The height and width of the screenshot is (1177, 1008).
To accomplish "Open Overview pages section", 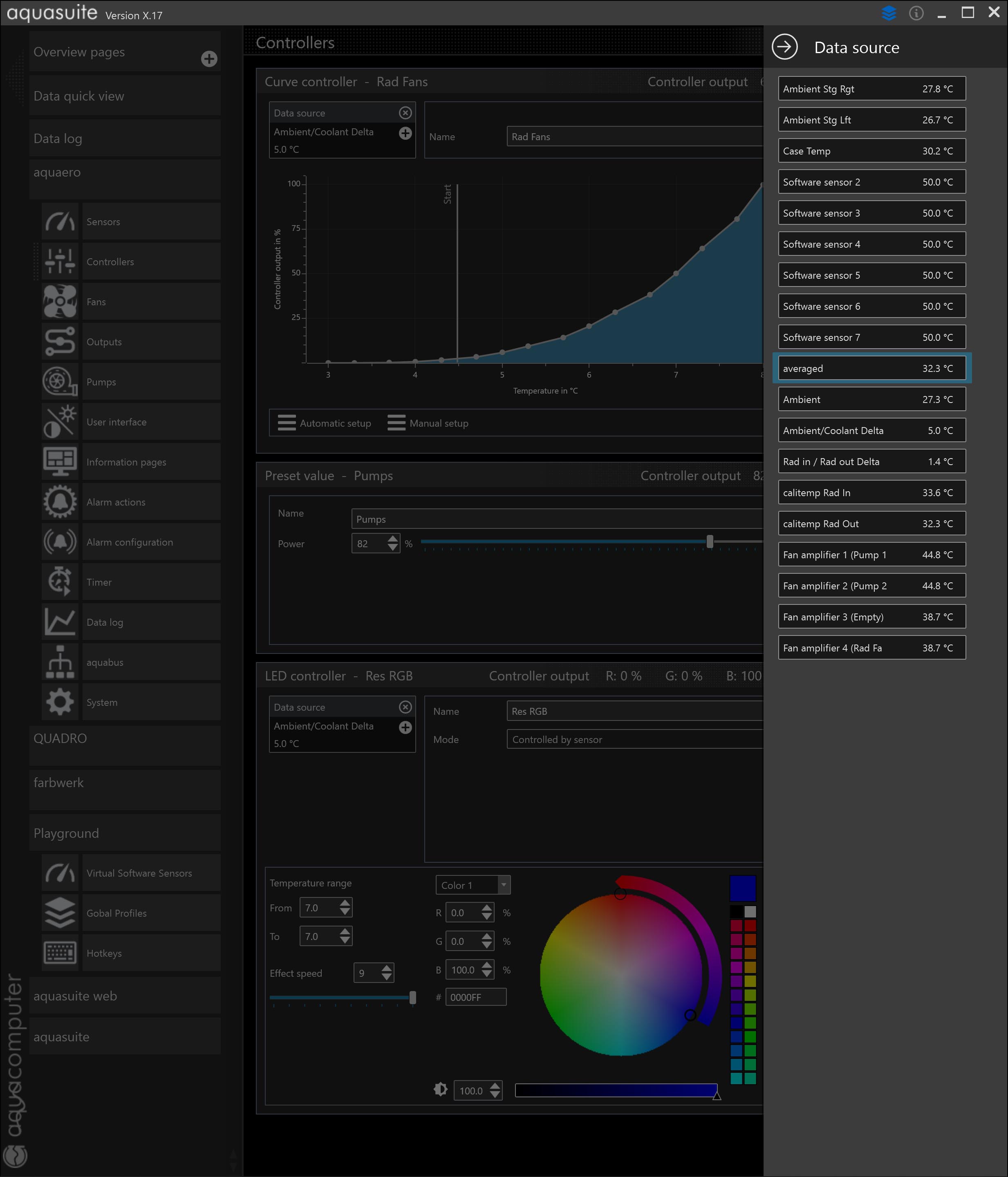I will pos(125,51).
